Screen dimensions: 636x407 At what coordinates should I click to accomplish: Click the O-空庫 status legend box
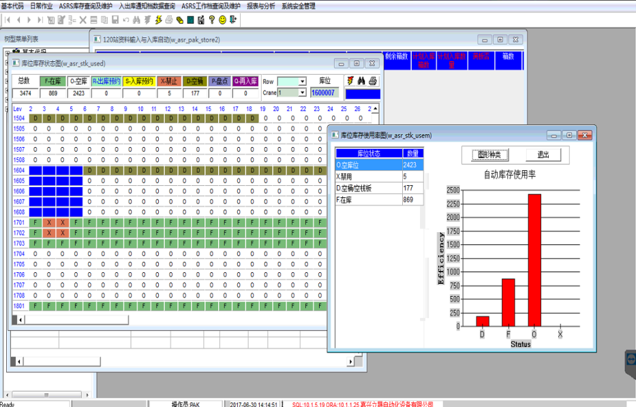[x=79, y=81]
